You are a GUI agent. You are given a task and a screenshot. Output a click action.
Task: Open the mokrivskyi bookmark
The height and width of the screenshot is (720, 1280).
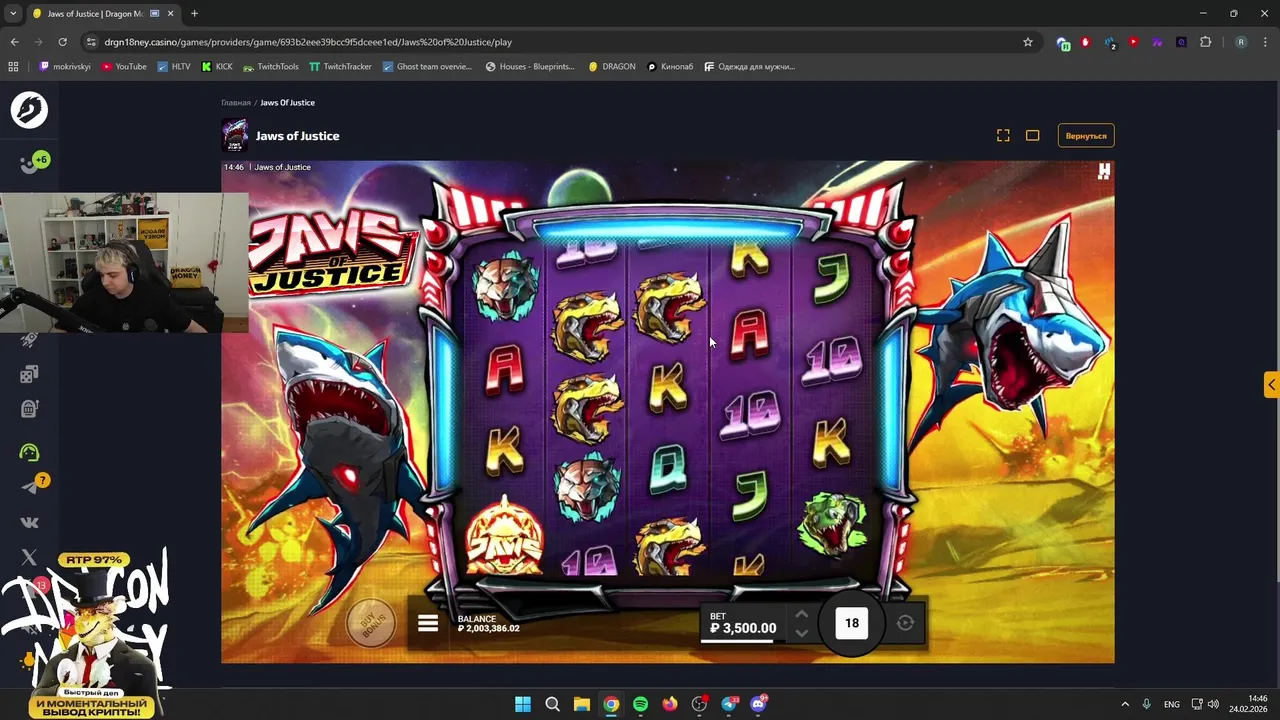65,67
